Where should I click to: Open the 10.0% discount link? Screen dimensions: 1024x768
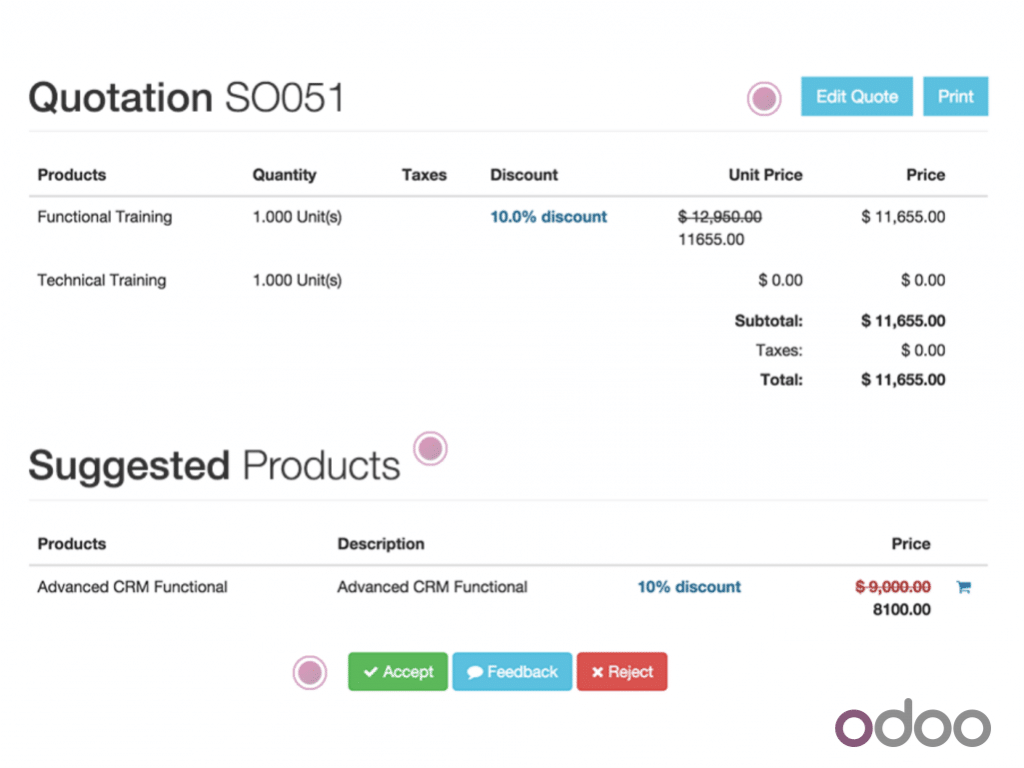click(548, 217)
